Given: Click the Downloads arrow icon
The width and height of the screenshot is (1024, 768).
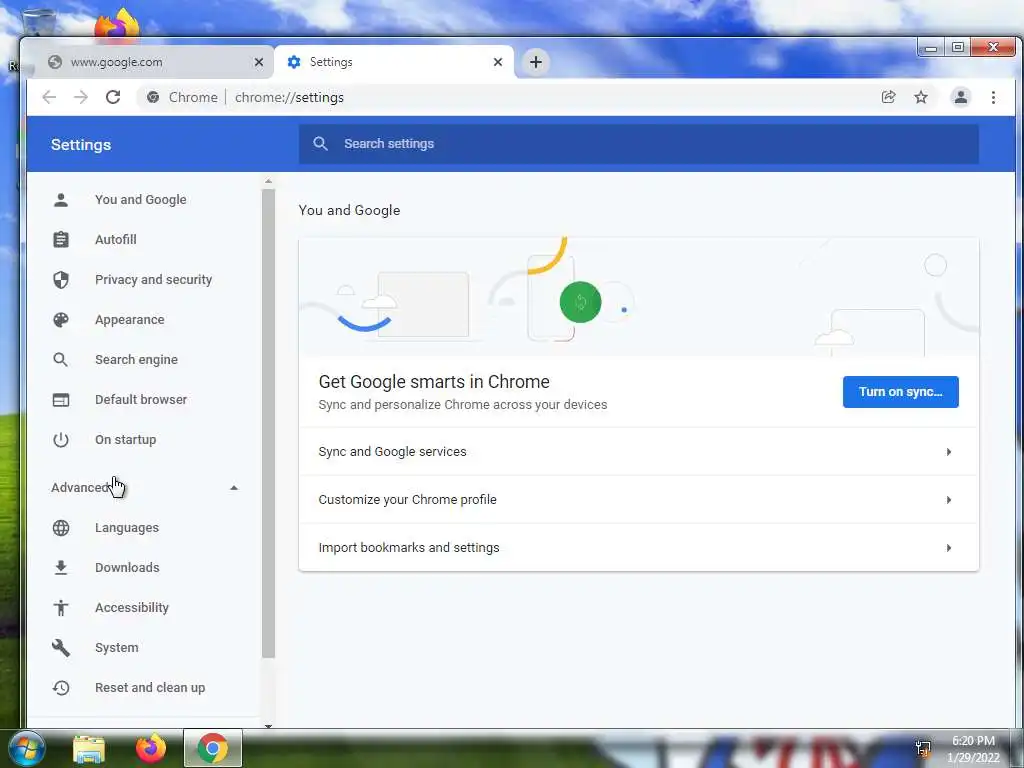Looking at the screenshot, I should 61,568.
